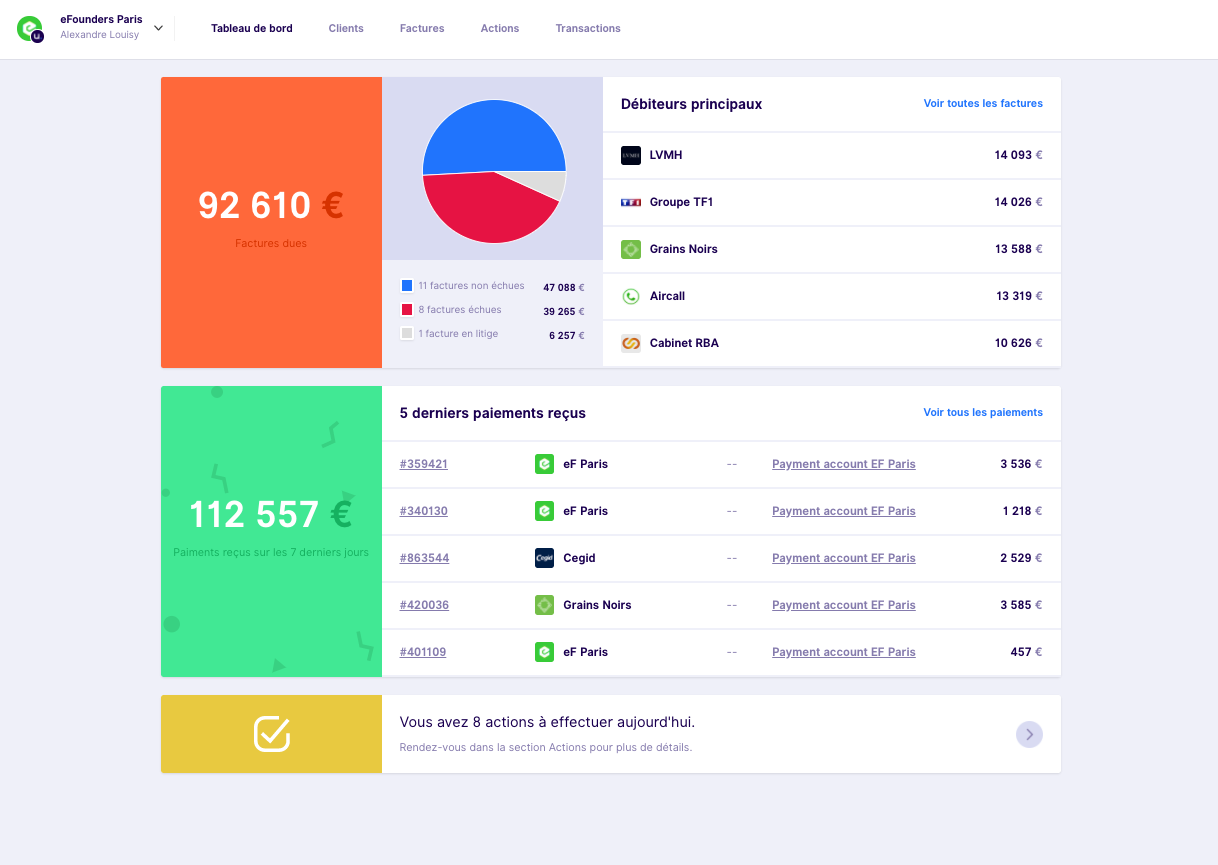Click the Groupe TF1 logo icon

631,202
